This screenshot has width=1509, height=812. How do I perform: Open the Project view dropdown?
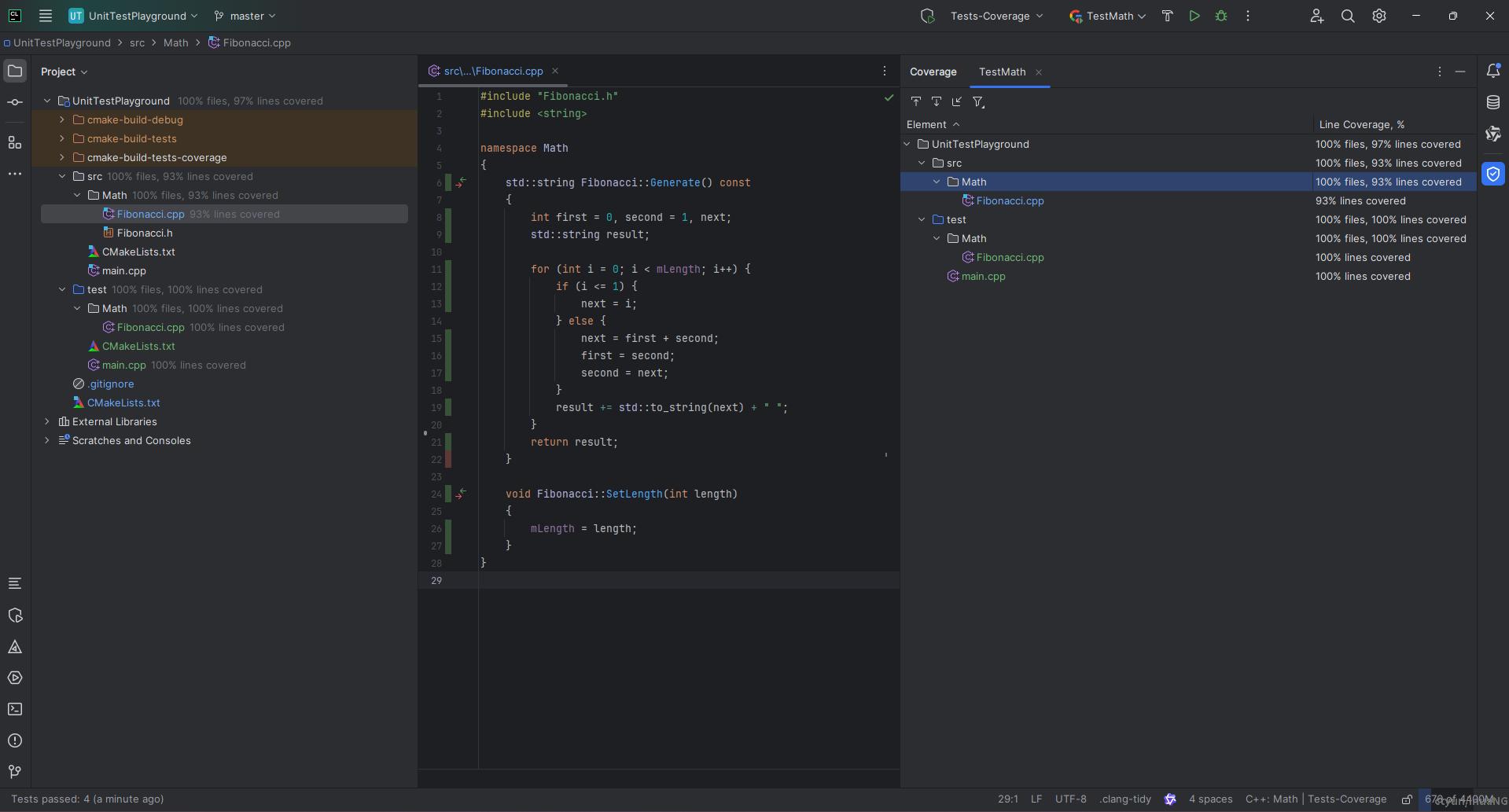pos(64,72)
